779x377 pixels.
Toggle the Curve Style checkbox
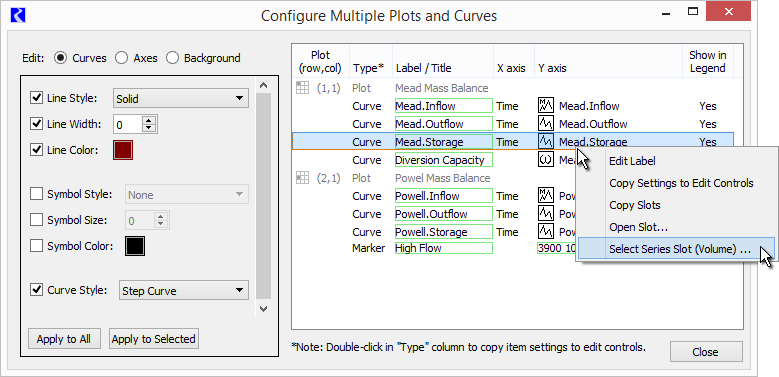click(x=36, y=290)
